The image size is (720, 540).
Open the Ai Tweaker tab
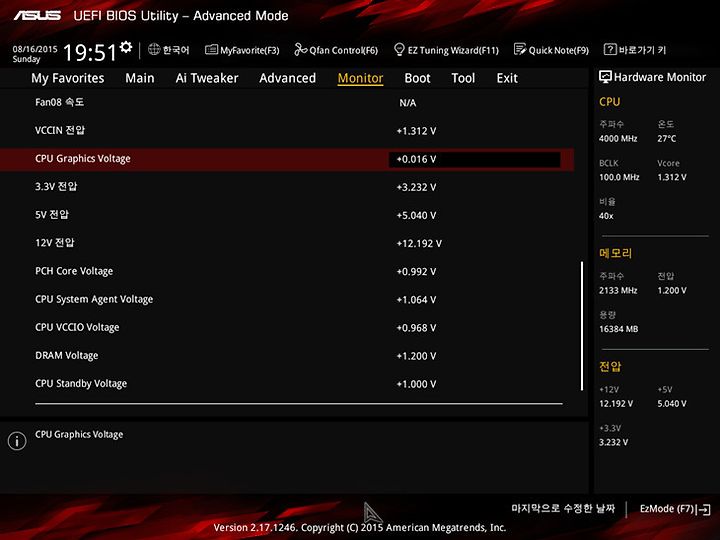tap(207, 78)
